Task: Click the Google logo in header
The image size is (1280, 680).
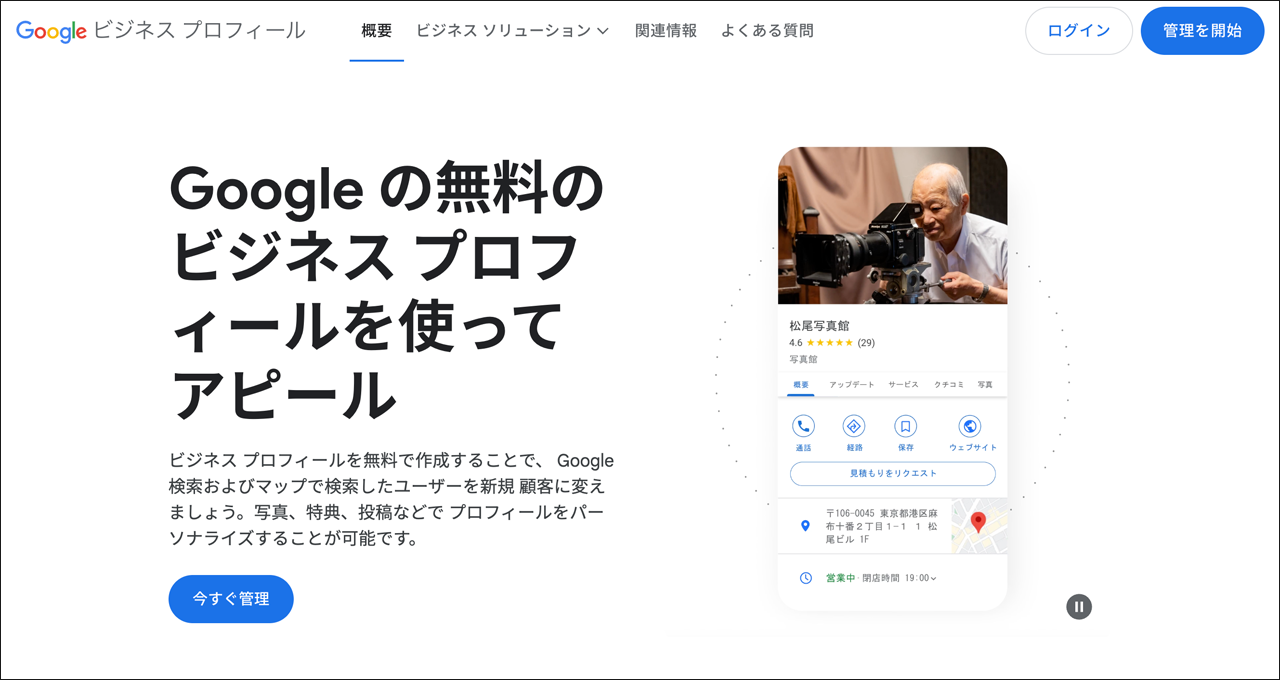Action: [x=51, y=31]
